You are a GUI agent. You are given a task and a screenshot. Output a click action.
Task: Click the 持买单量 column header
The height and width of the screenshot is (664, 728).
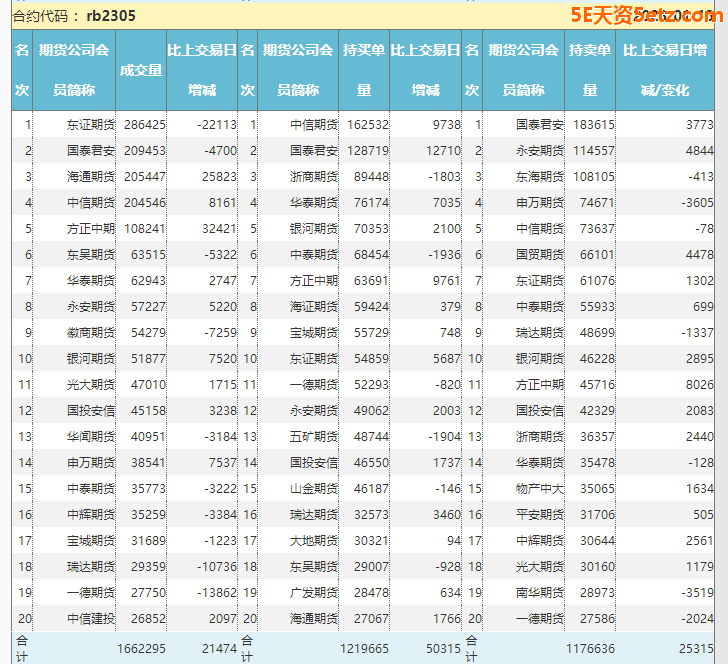click(364, 70)
